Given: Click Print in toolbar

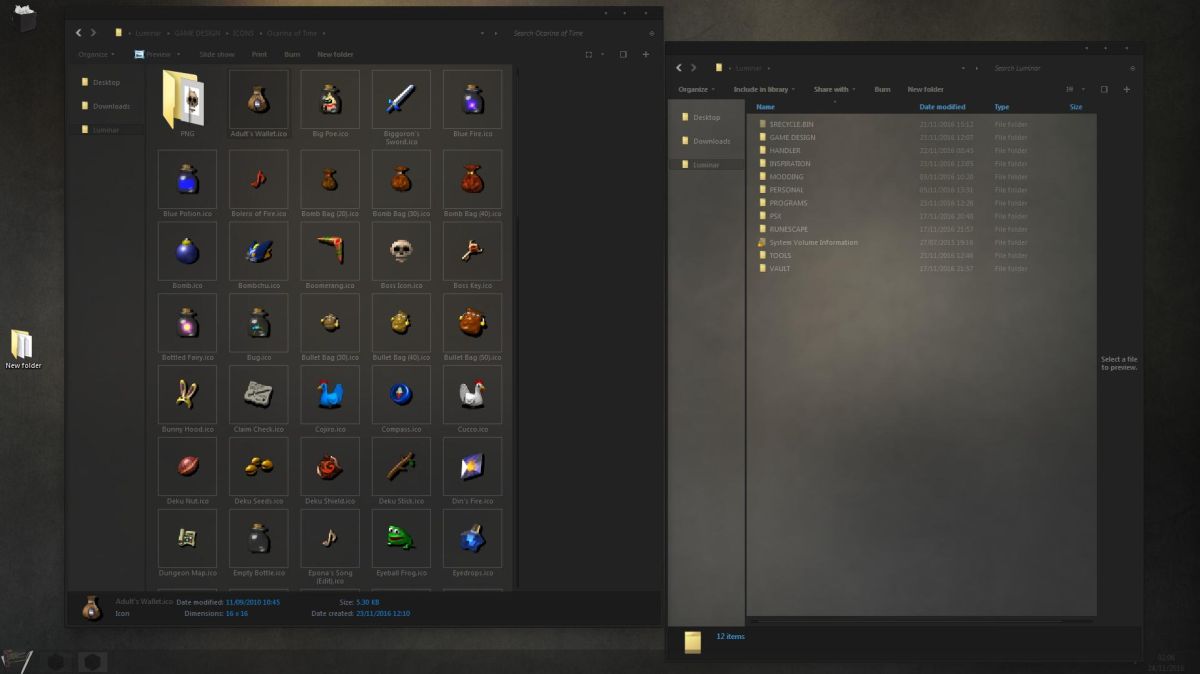Looking at the screenshot, I should click(x=259, y=54).
